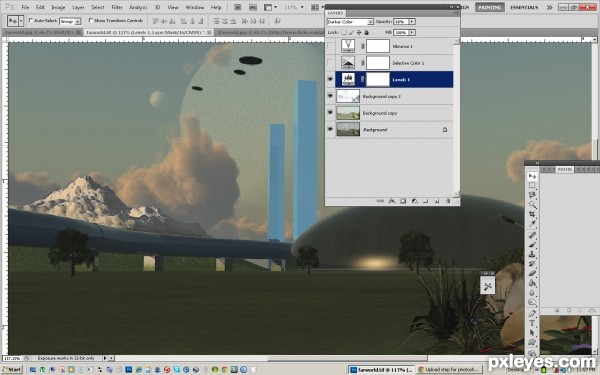This screenshot has height=375, width=600.
Task: Open the Darker Color blend mode dropdown
Action: tap(350, 22)
